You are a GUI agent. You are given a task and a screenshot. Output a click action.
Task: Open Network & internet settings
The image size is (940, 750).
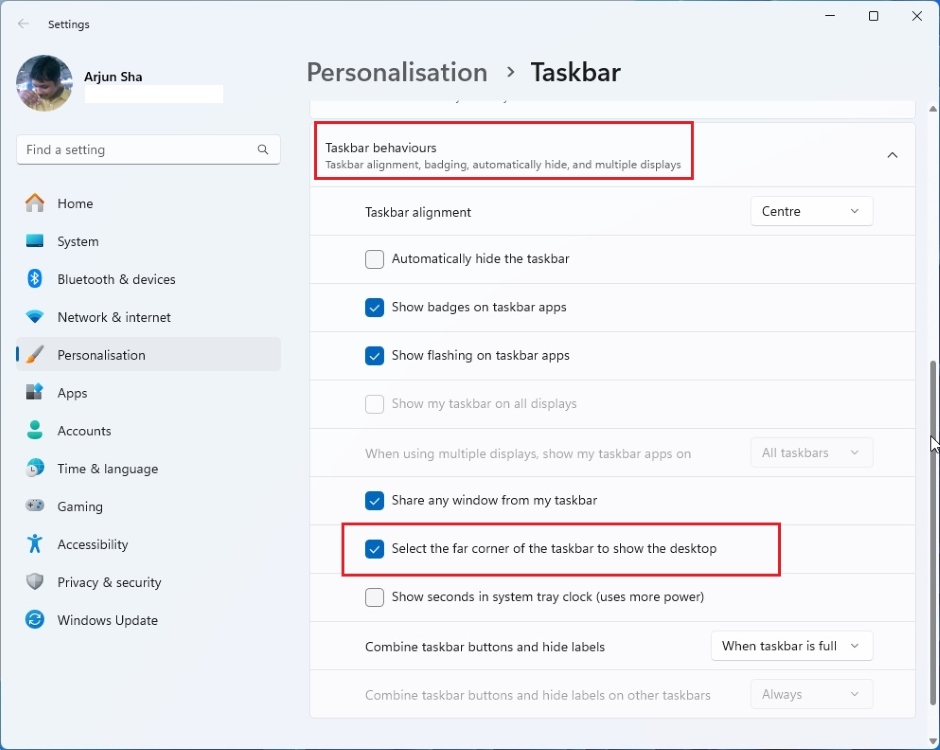(34, 317)
